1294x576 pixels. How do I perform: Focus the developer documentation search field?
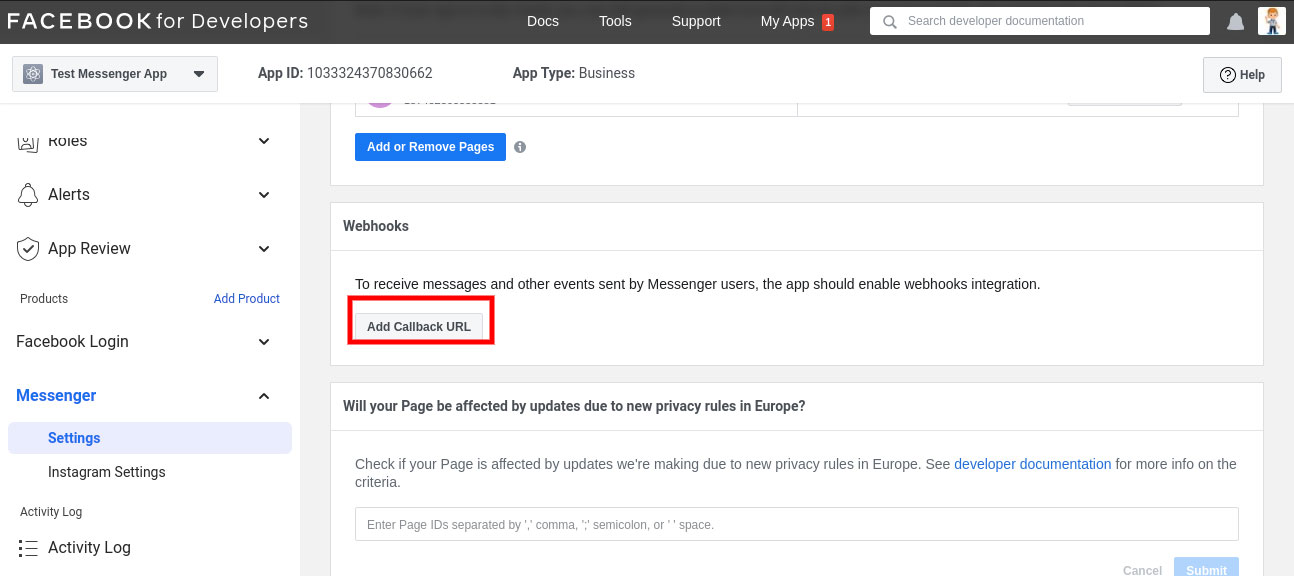[x=1040, y=21]
